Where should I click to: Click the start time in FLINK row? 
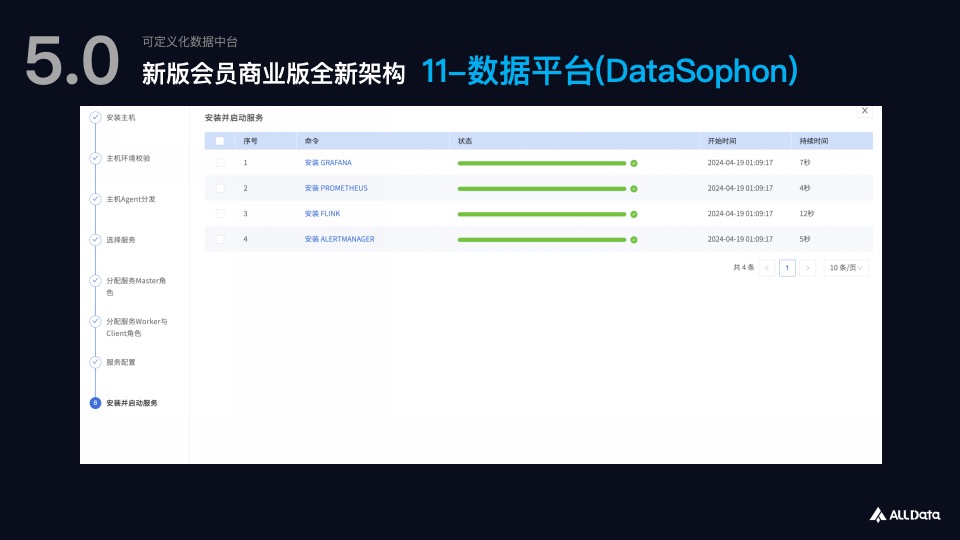740,214
